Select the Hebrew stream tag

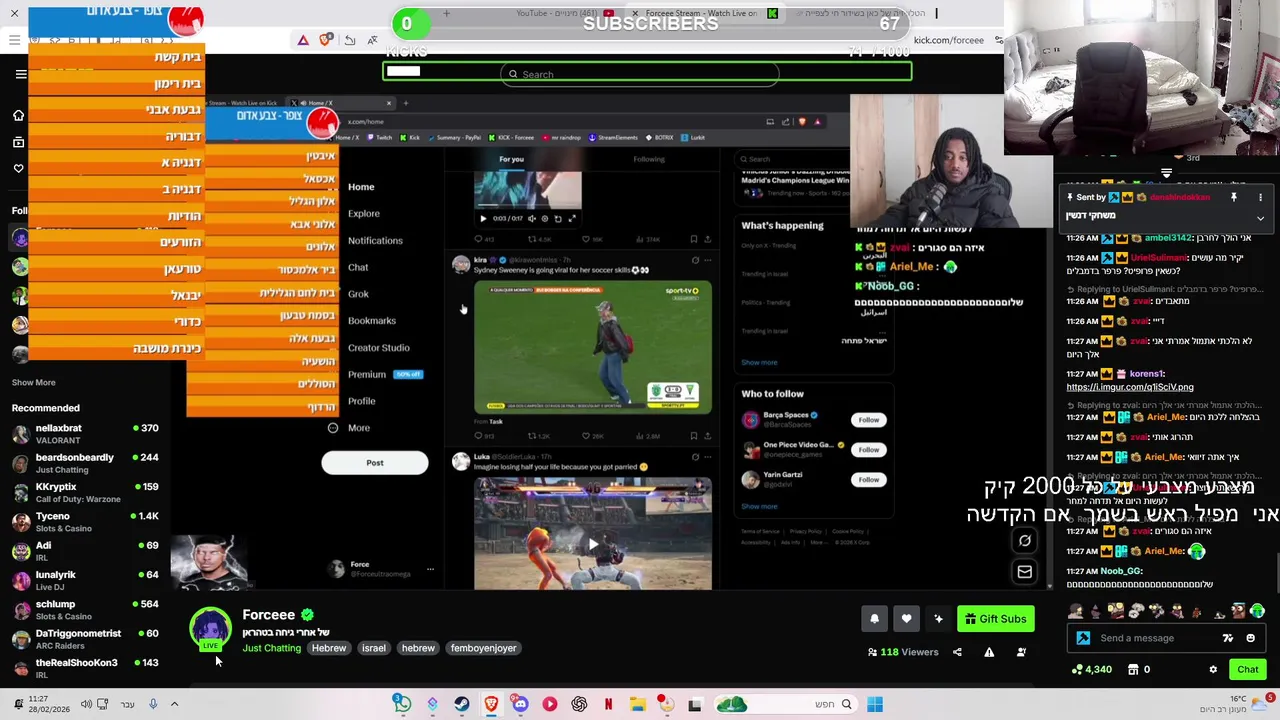coord(328,648)
